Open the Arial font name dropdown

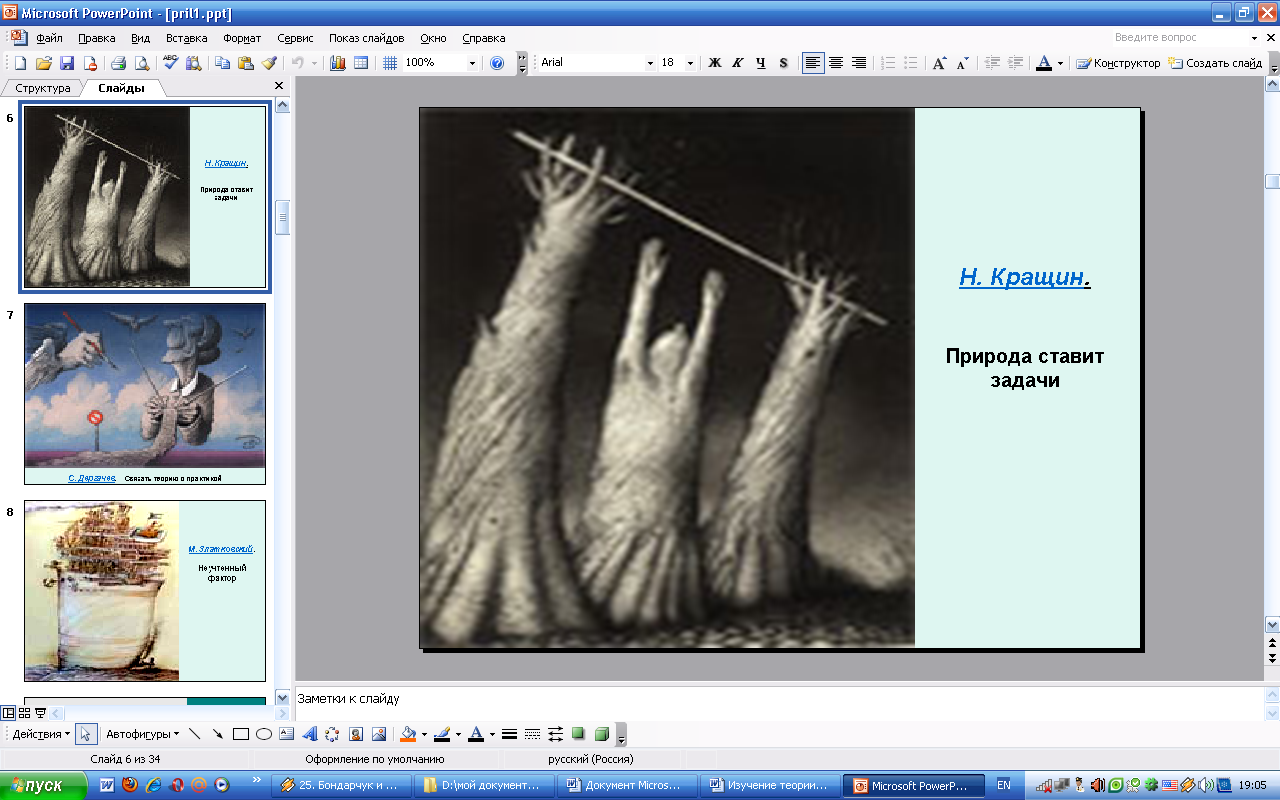[650, 63]
